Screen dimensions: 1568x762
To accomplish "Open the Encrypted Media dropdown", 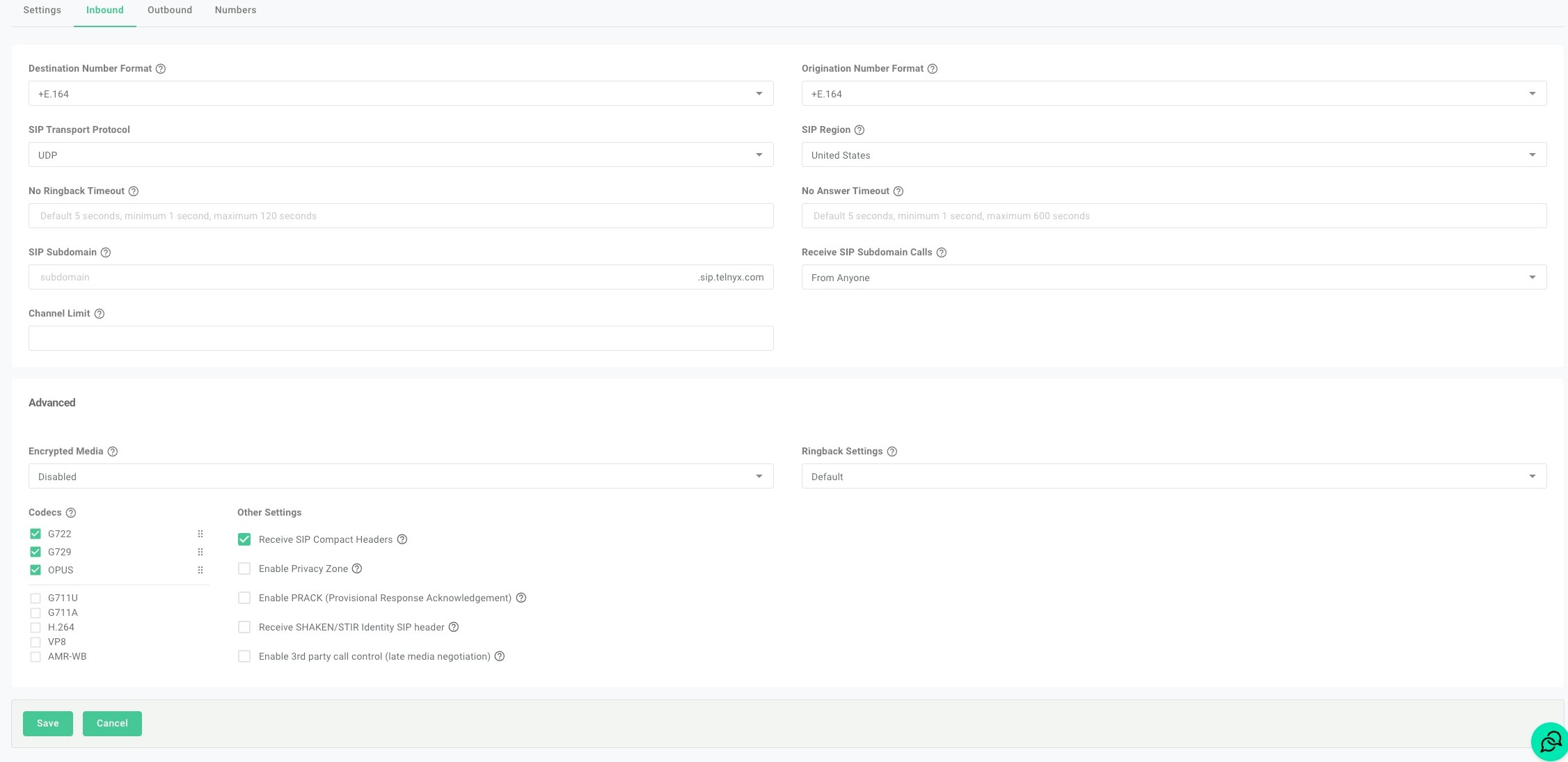I will coord(400,476).
